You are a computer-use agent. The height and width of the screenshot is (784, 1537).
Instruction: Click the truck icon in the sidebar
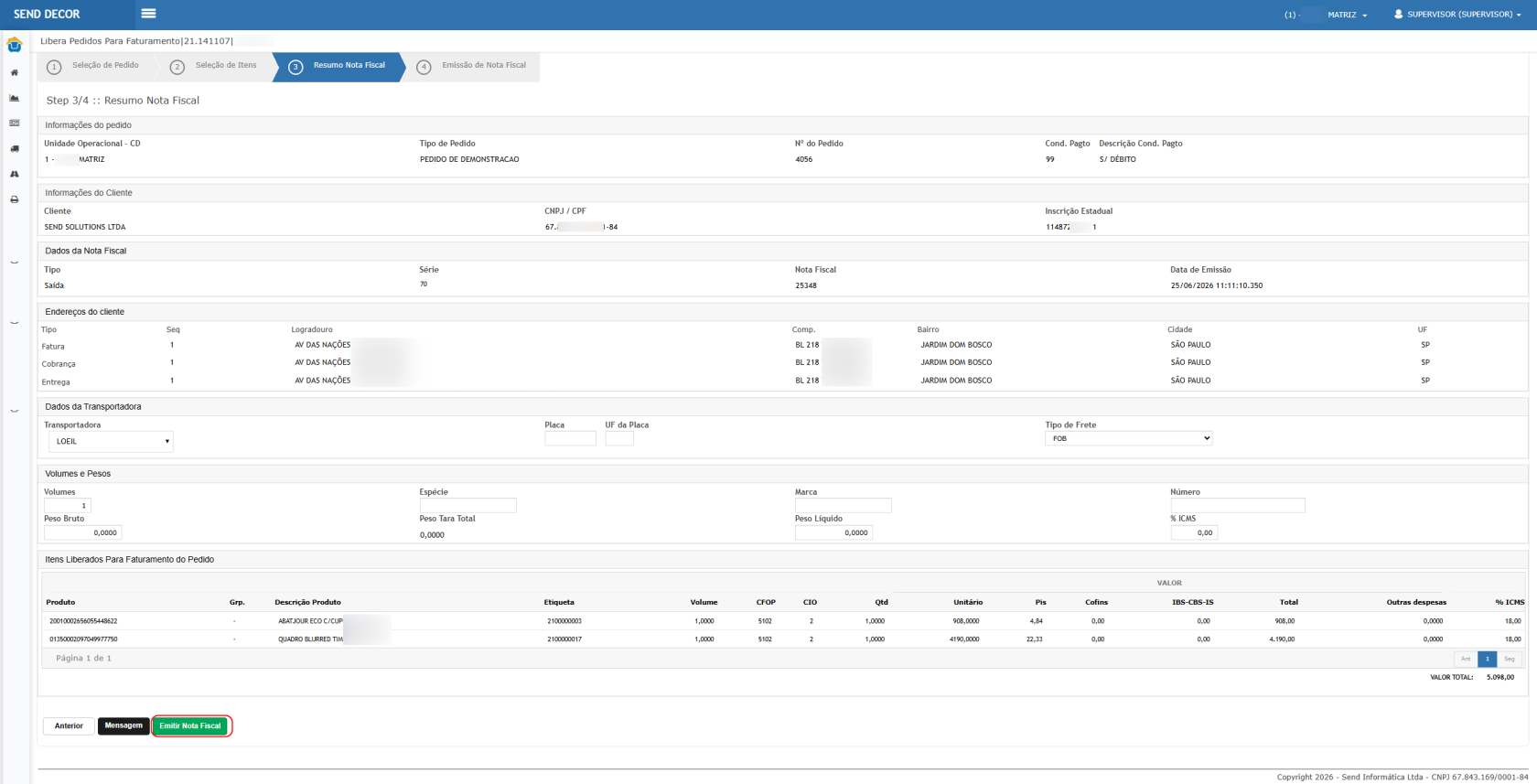coord(14,148)
